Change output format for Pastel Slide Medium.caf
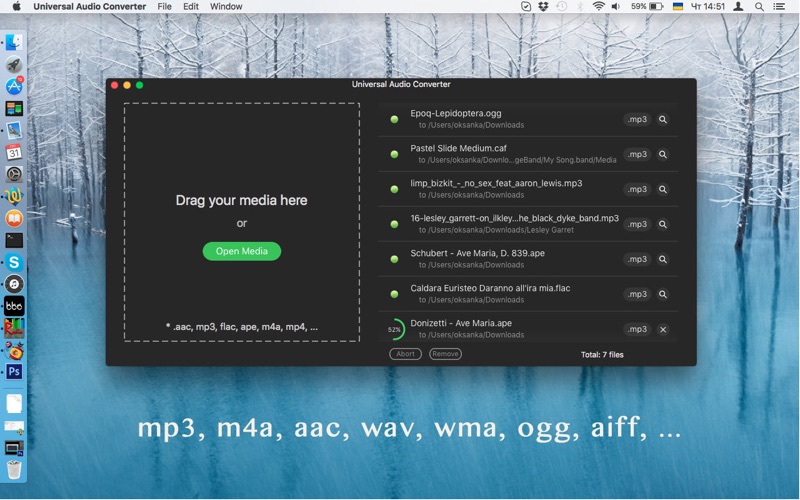This screenshot has width=800, height=500. click(636, 154)
